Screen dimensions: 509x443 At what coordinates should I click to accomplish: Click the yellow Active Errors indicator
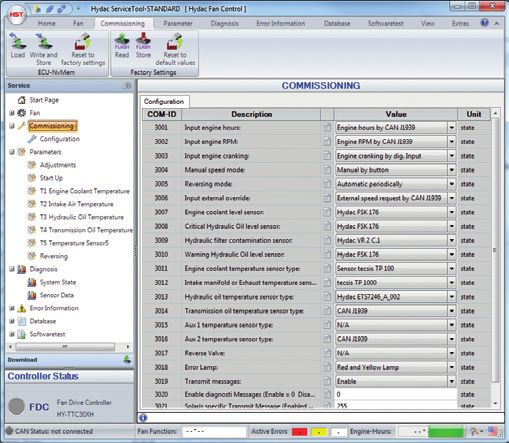tap(319, 432)
